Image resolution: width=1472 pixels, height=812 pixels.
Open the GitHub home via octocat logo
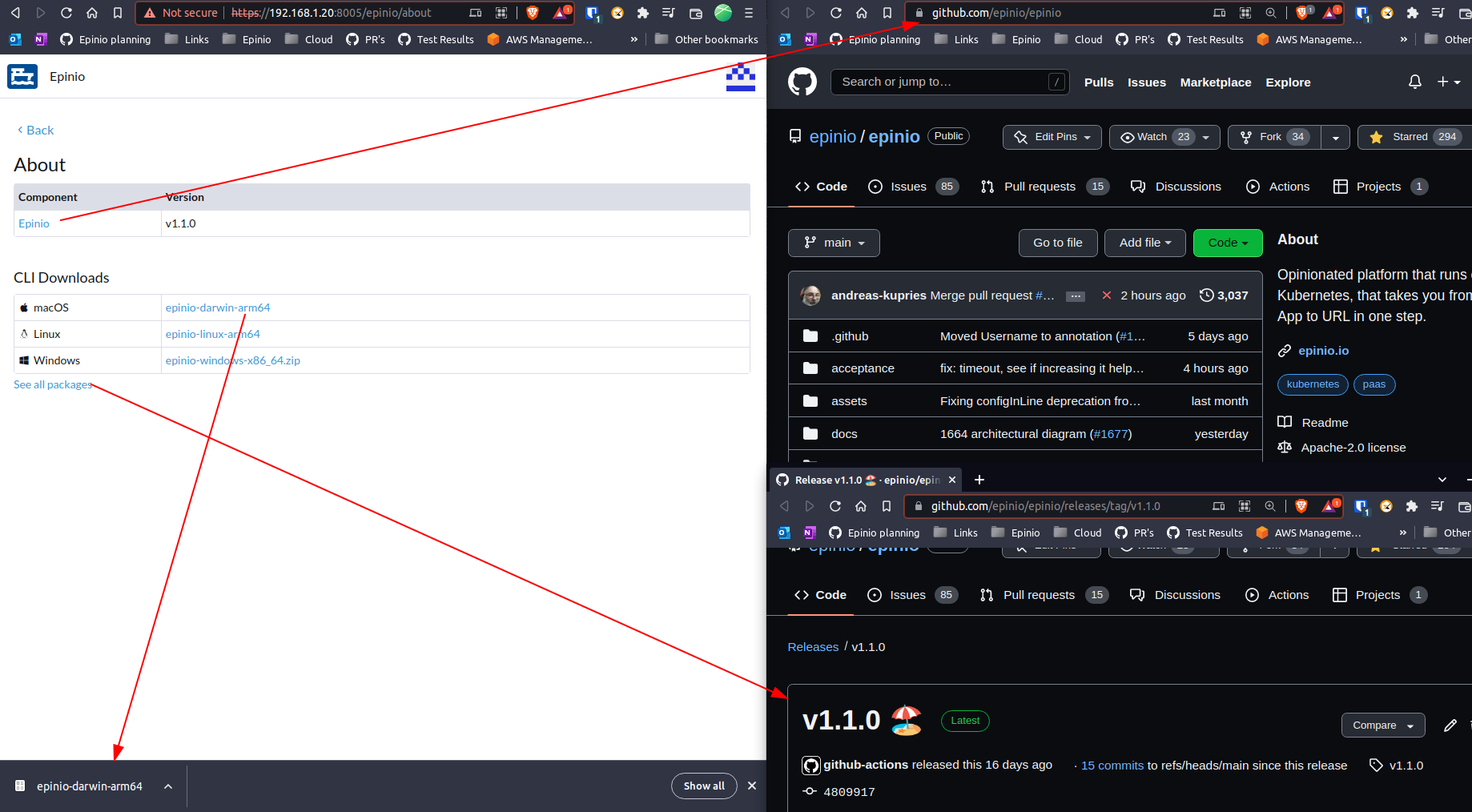coord(803,82)
